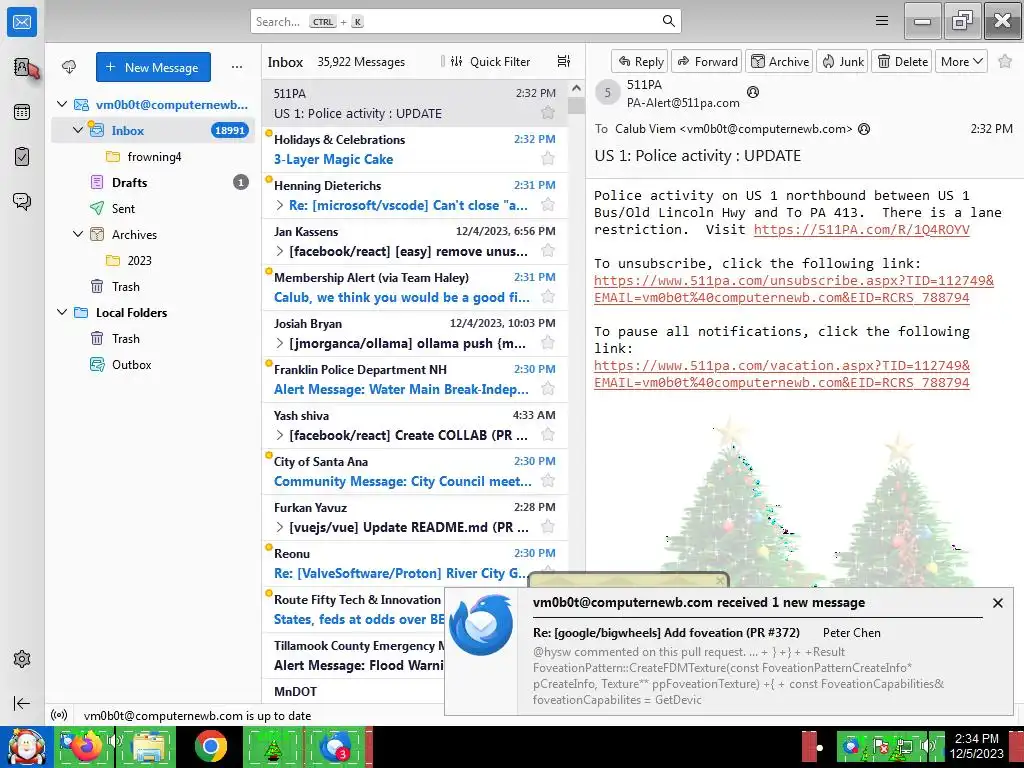Viewport: 1024px width, 768px height.
Task: Archive the message
Action: [x=779, y=61]
